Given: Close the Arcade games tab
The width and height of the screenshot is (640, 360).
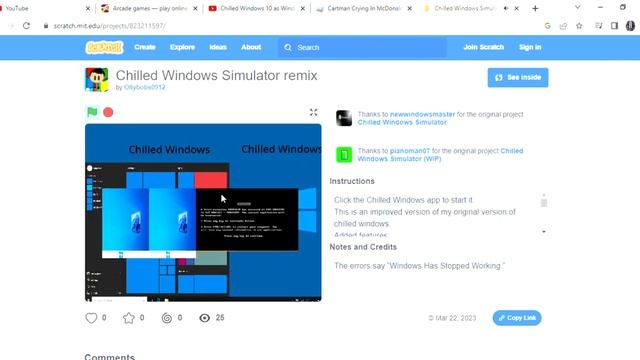Looking at the screenshot, I should (195, 8).
